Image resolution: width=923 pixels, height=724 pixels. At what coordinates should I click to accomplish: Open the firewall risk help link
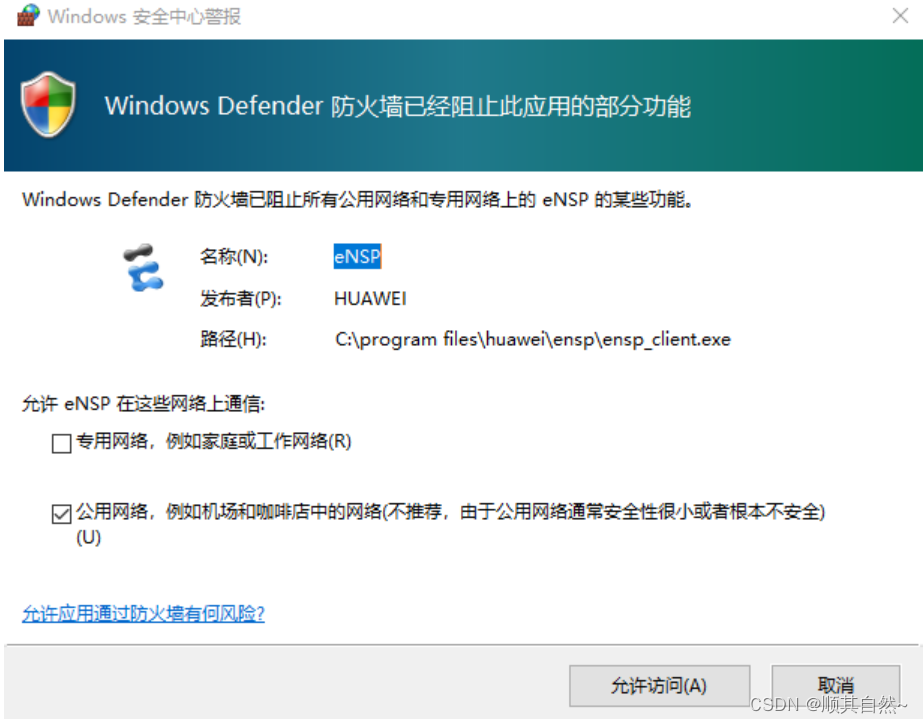pyautogui.click(x=143, y=614)
